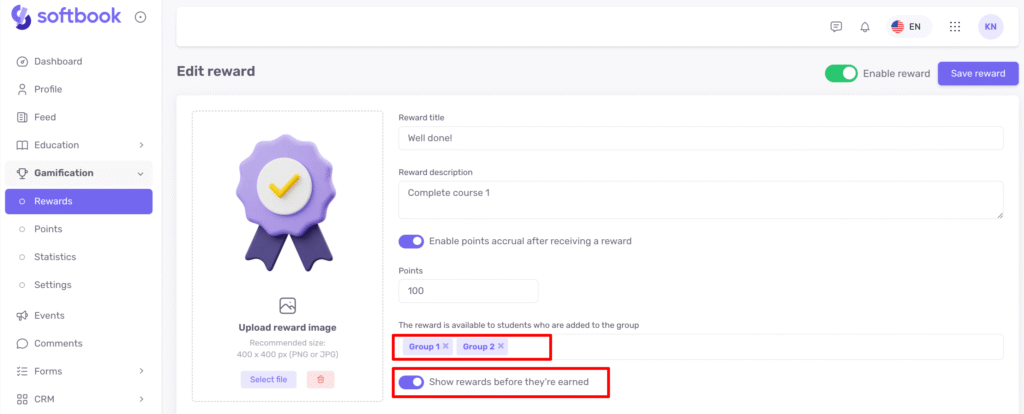
Task: Click Select file button
Action: pyautogui.click(x=268, y=379)
